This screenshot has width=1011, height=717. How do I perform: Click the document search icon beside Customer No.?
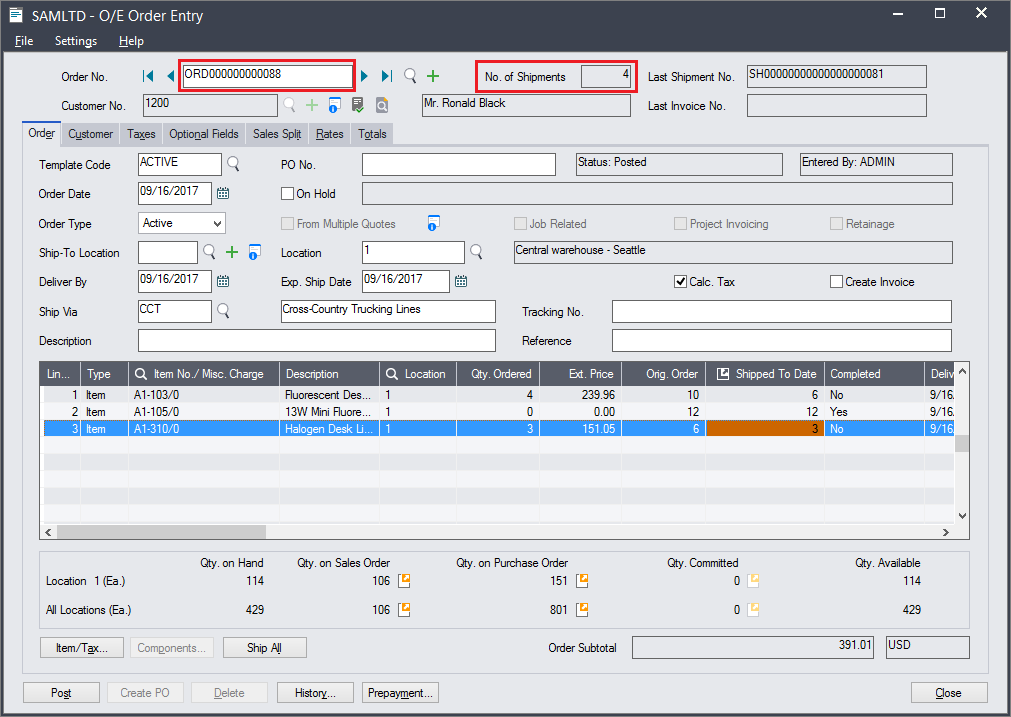(382, 105)
